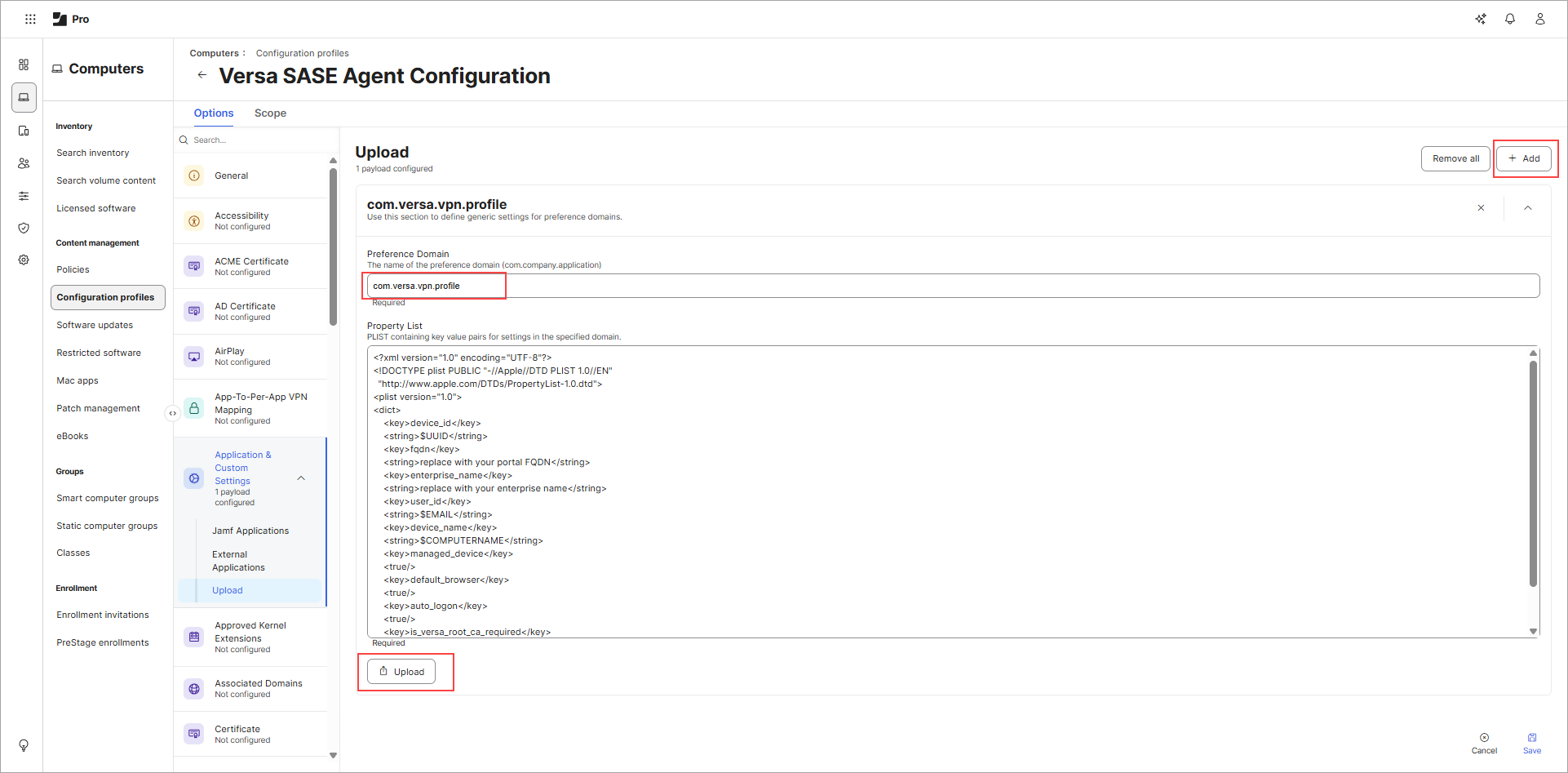This screenshot has width=1568, height=773.
Task: Cancel editing the profile
Action: coord(1484,744)
